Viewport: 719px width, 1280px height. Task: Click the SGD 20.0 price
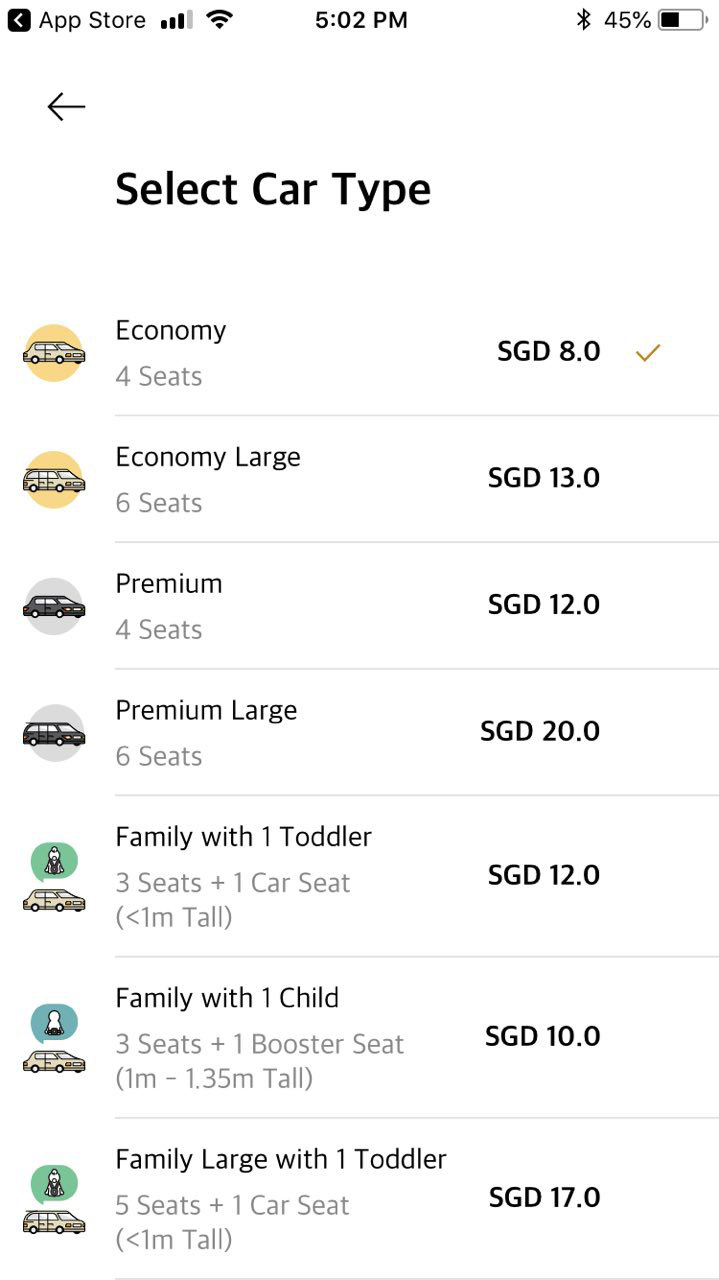point(540,732)
